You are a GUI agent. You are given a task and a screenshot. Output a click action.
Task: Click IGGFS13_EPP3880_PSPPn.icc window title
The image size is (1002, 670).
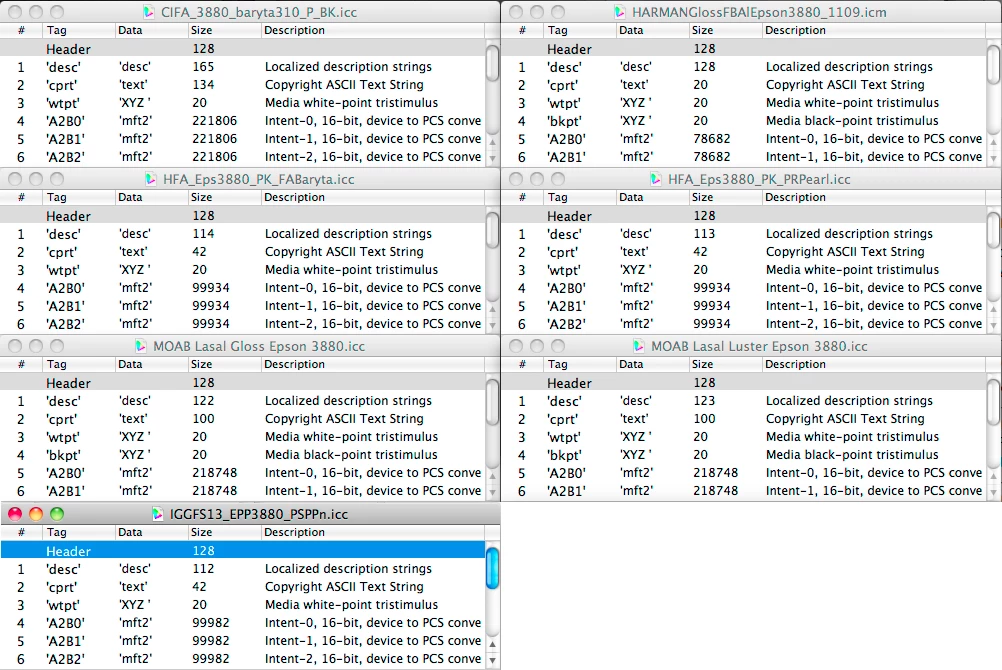[x=259, y=514]
